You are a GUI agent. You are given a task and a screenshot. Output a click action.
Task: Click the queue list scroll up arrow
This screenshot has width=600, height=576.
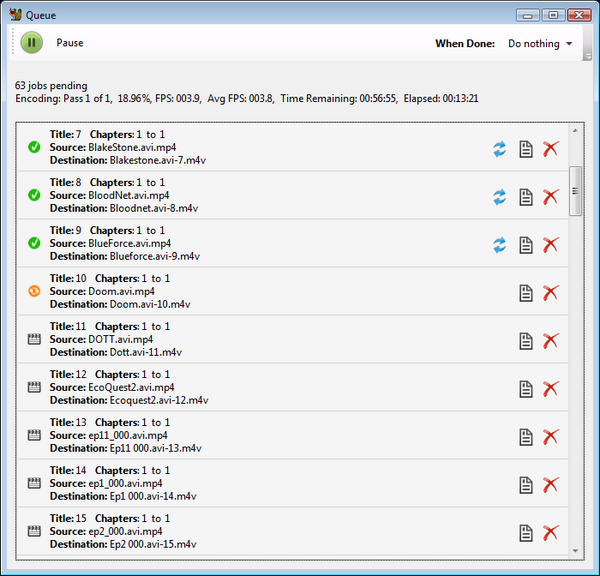pyautogui.click(x=575, y=131)
